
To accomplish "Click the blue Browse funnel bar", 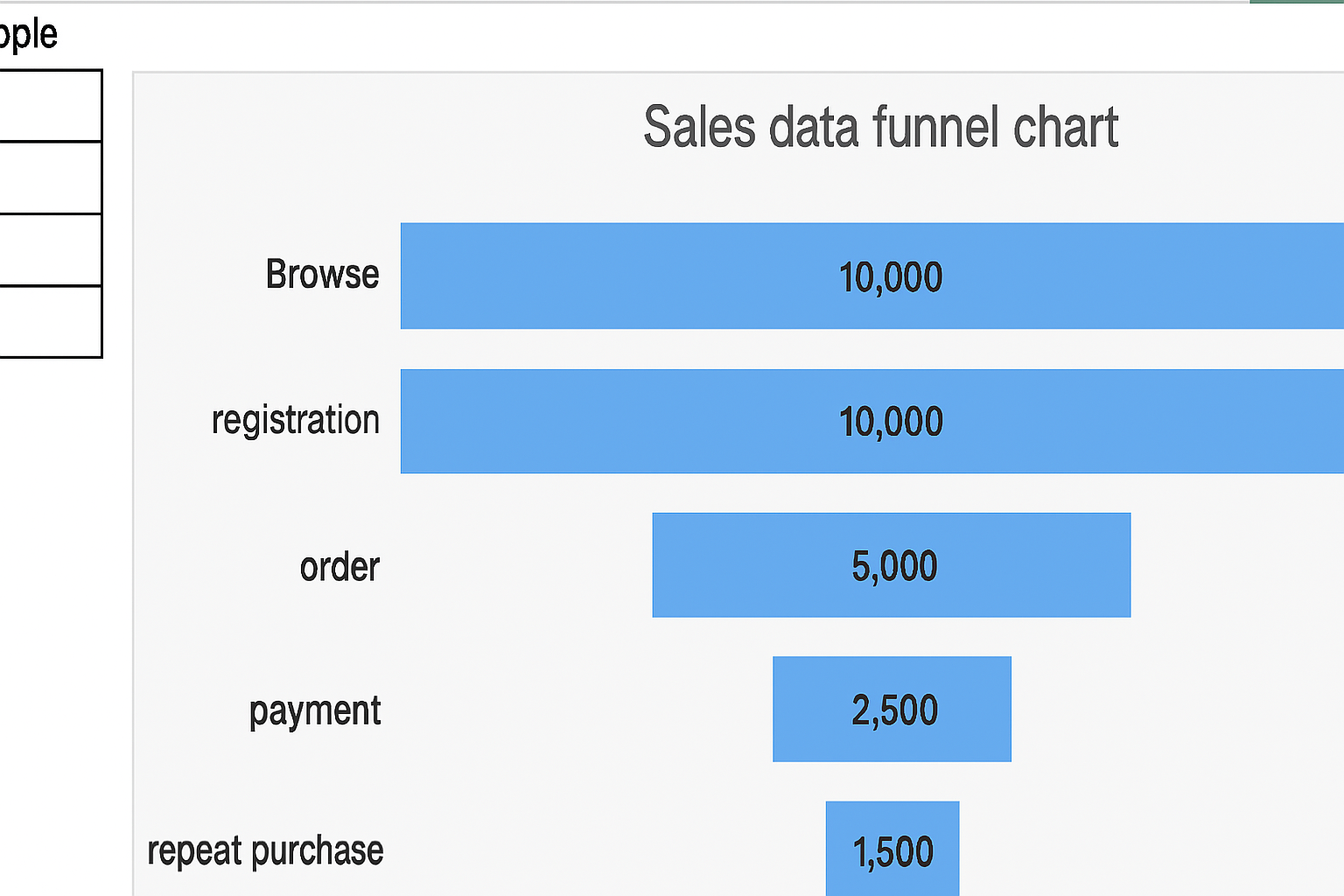I will 612,276.
